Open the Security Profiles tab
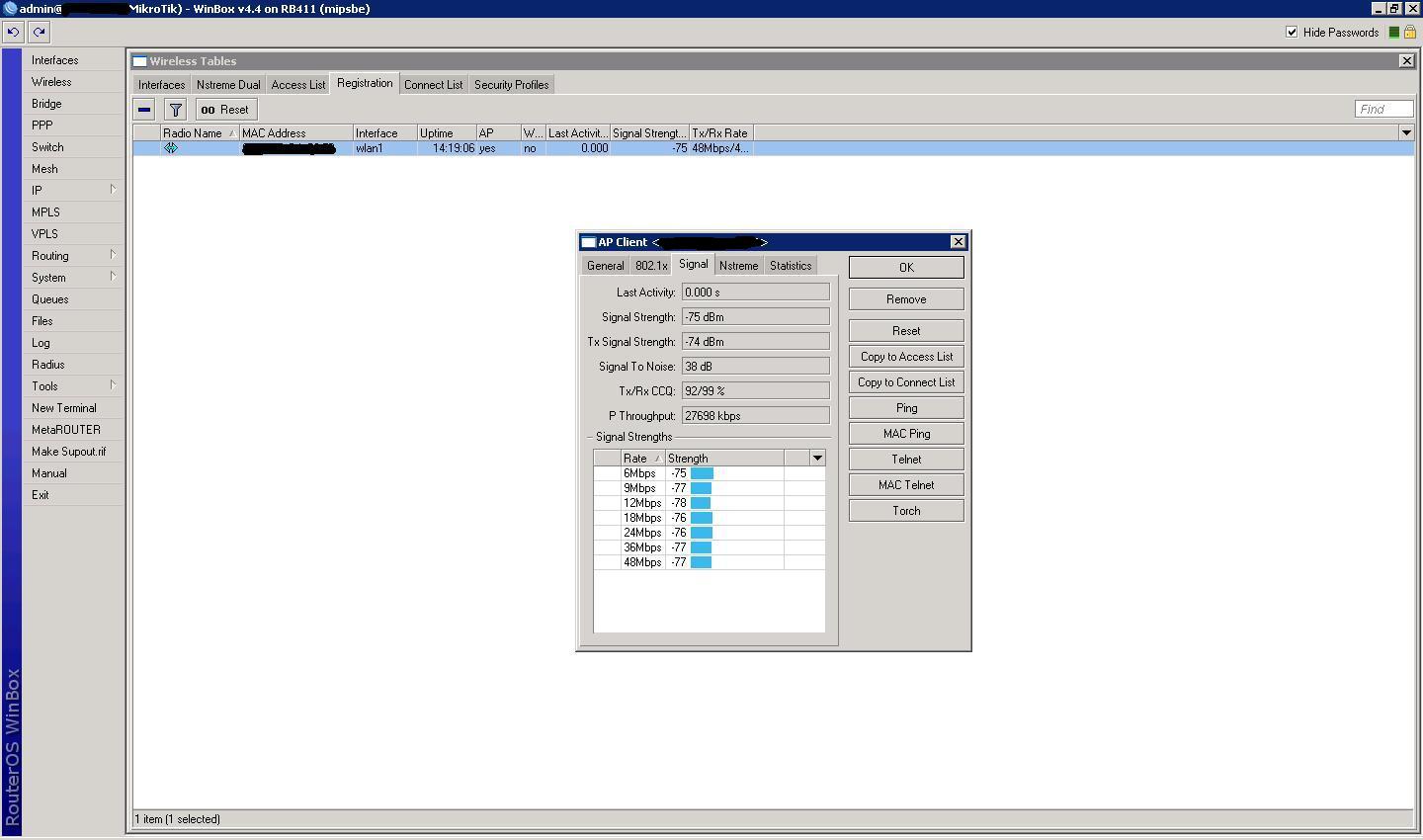Image resolution: width=1423 pixels, height=840 pixels. 511,85
